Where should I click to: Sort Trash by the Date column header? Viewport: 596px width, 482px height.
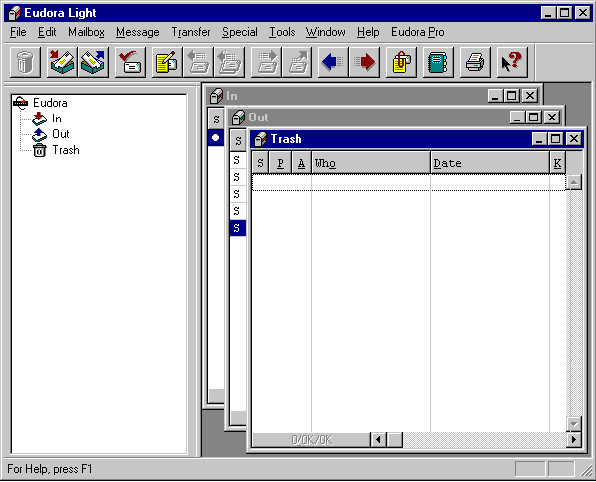point(490,163)
